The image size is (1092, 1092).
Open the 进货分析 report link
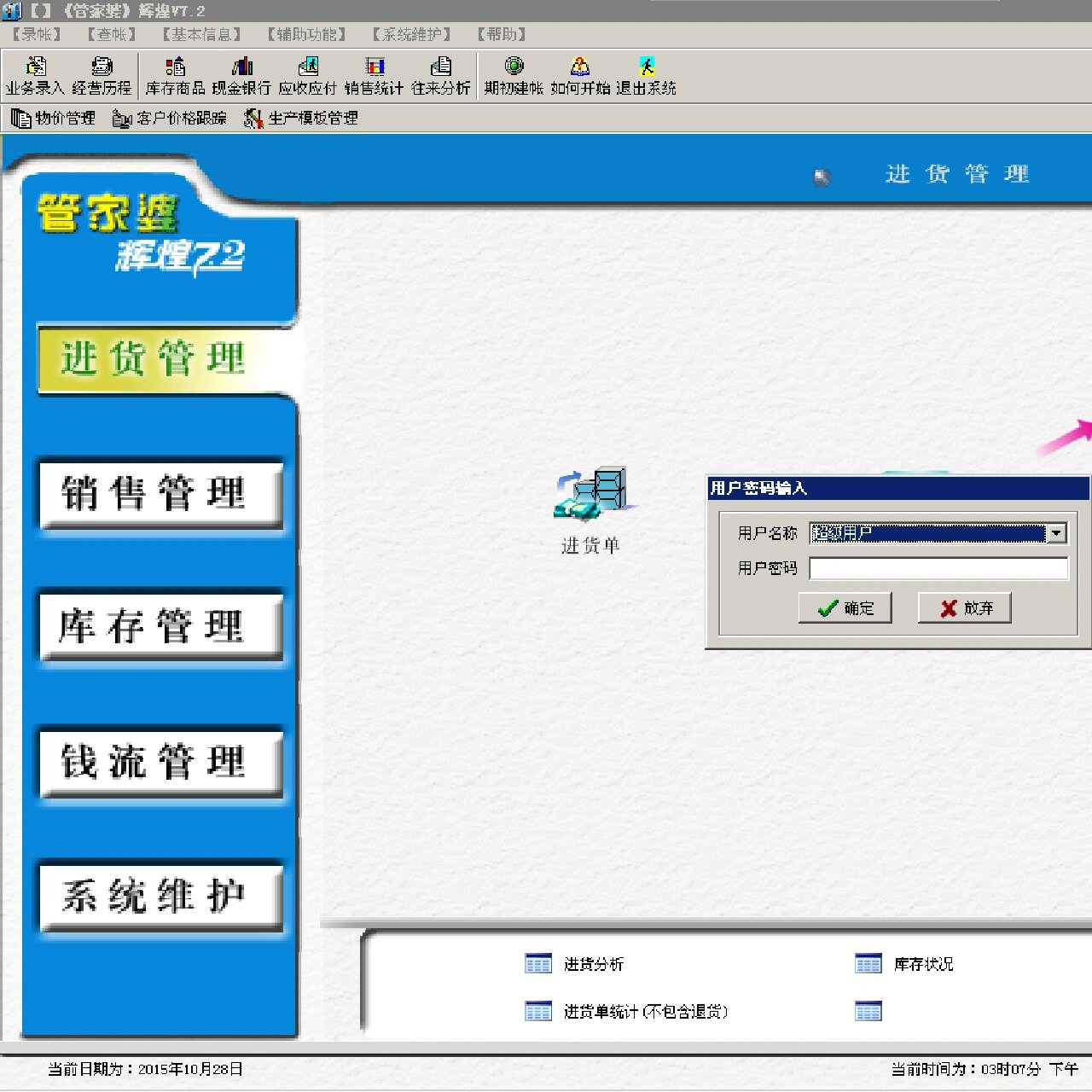(593, 964)
